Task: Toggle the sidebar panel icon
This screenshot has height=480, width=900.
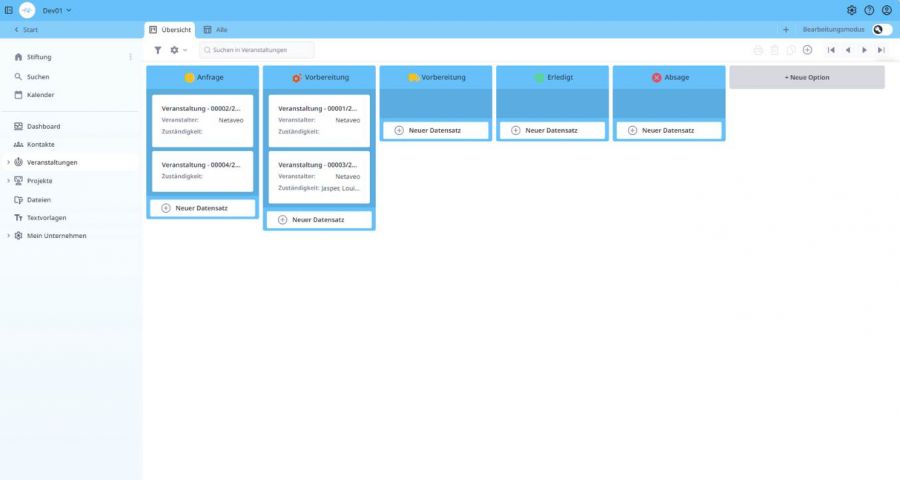Action: point(8,10)
